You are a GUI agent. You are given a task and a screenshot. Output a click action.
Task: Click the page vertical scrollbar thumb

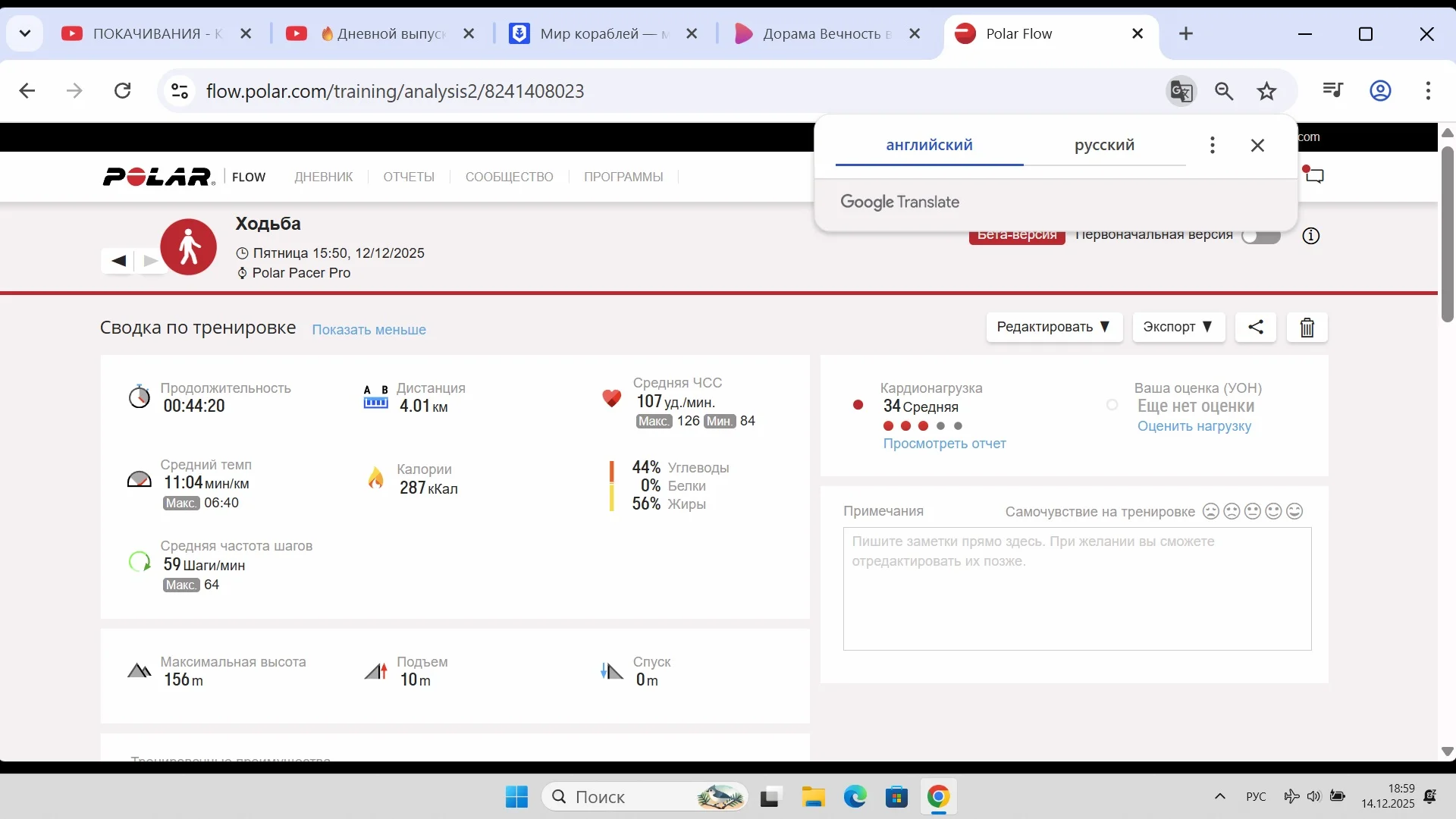tap(1447, 235)
